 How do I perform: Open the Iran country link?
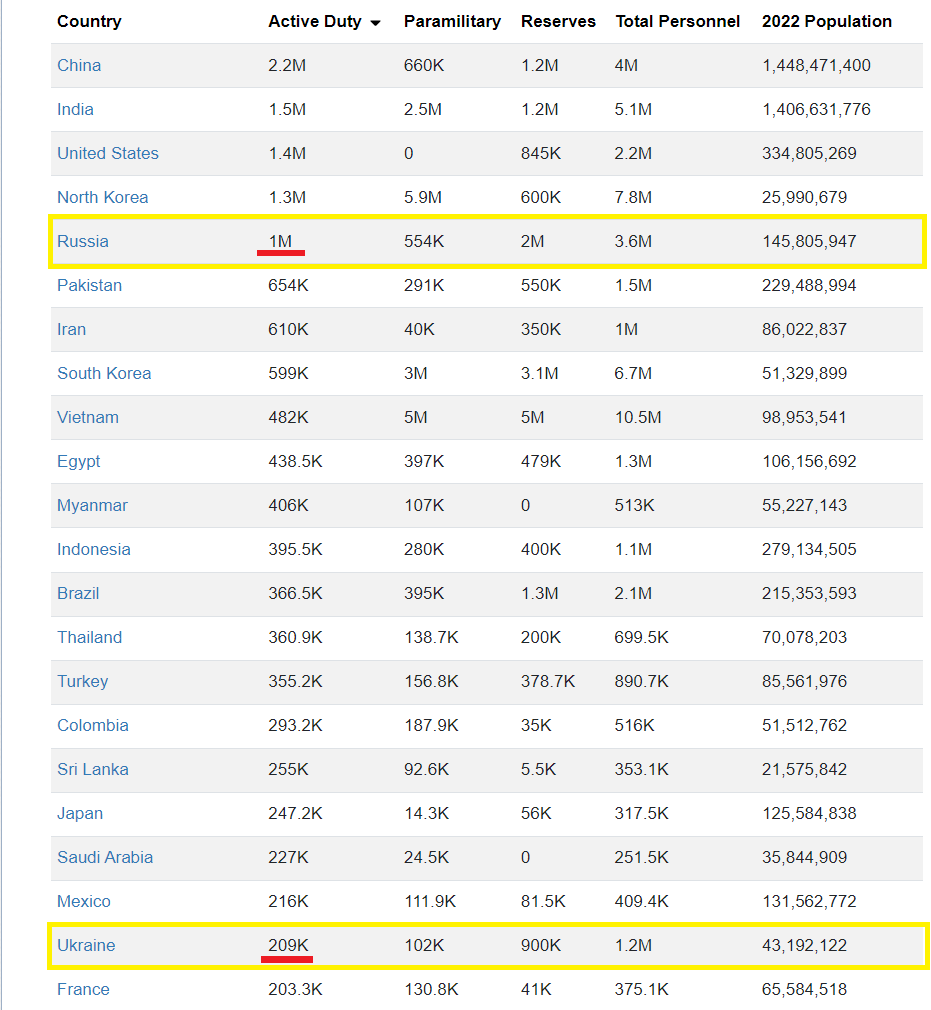[x=71, y=329]
